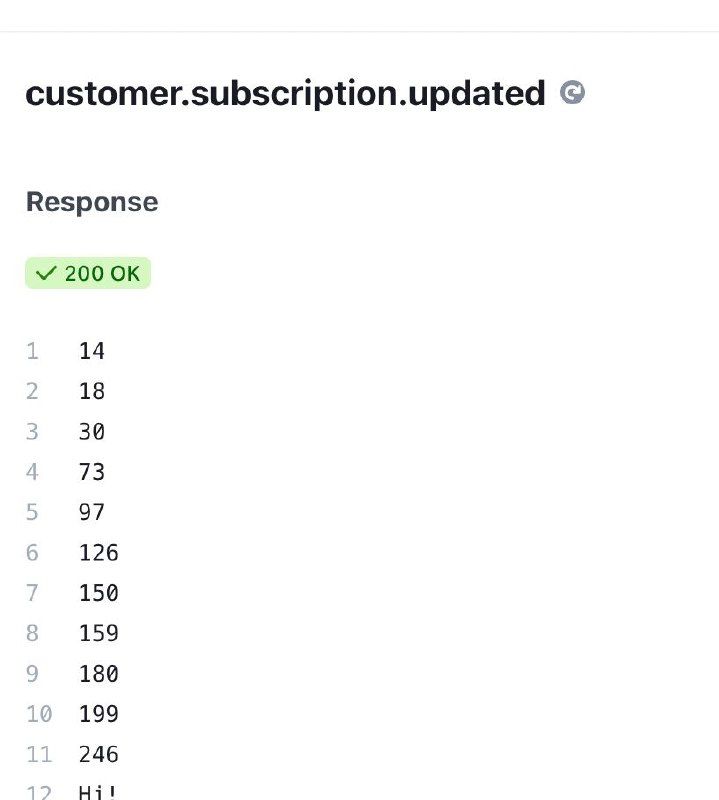Image resolution: width=719 pixels, height=800 pixels.
Task: Click the value 18 on line 2
Action: click(91, 391)
